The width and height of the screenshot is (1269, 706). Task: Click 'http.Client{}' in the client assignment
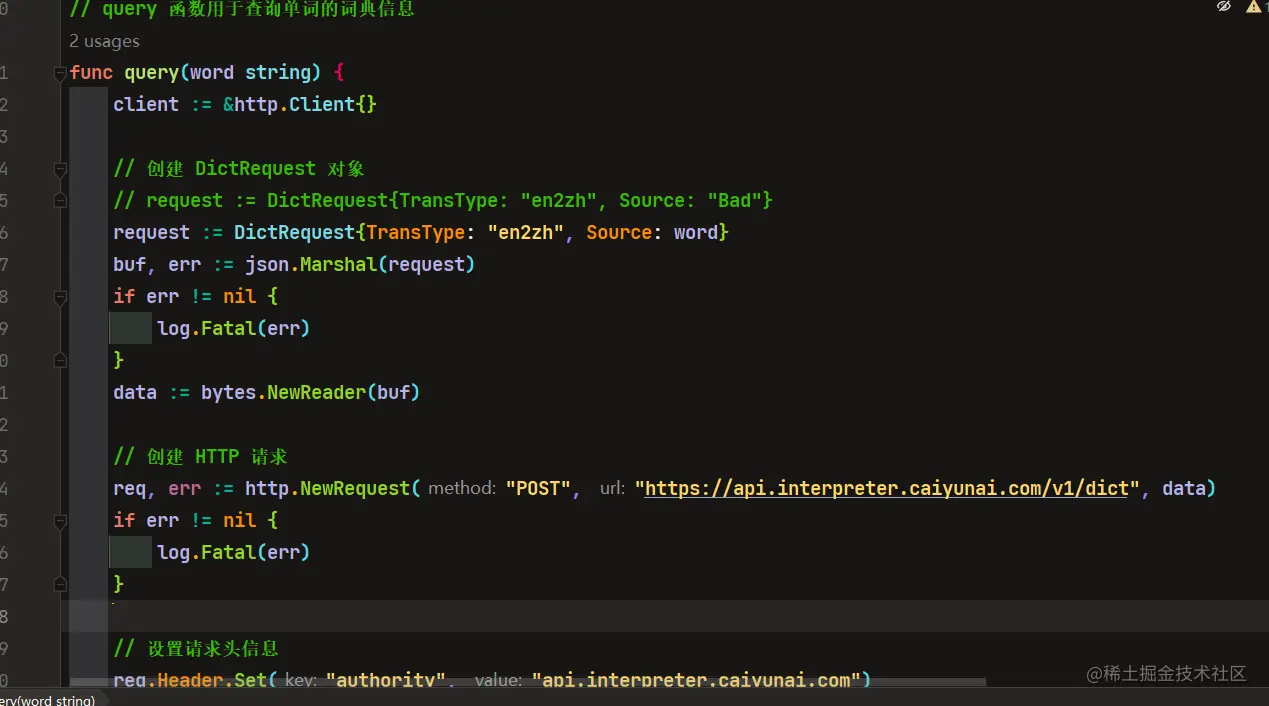click(x=306, y=104)
